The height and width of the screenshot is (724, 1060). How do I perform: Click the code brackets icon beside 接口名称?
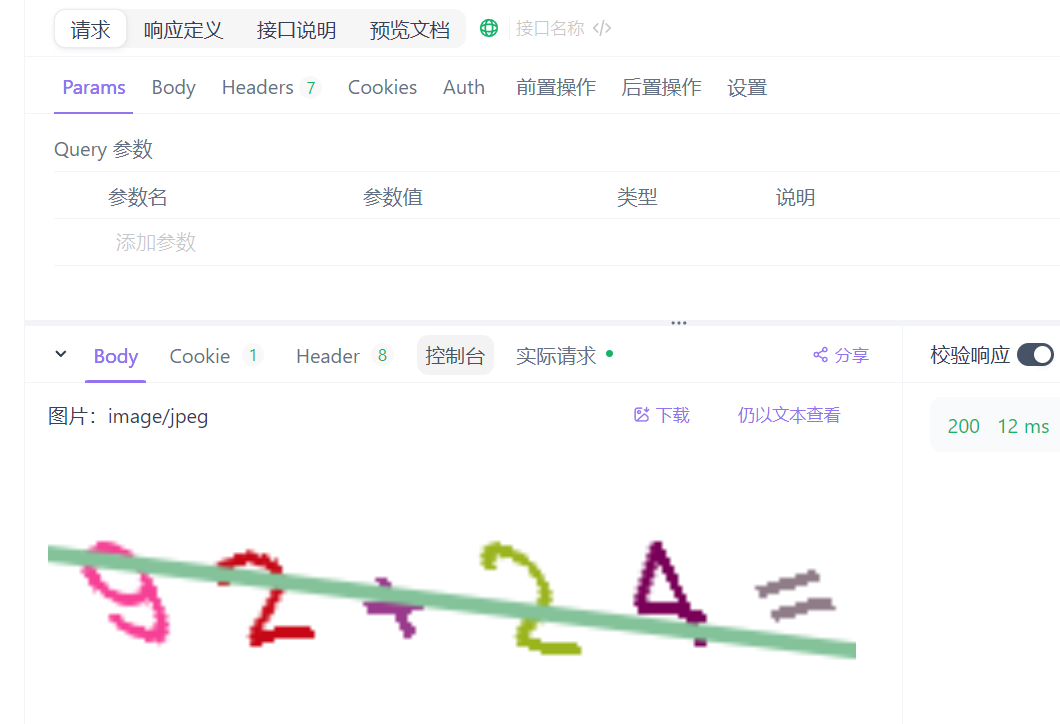(x=602, y=28)
